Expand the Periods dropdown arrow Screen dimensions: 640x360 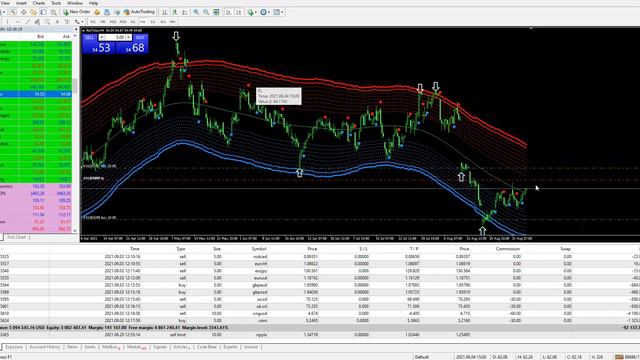coord(269,12)
